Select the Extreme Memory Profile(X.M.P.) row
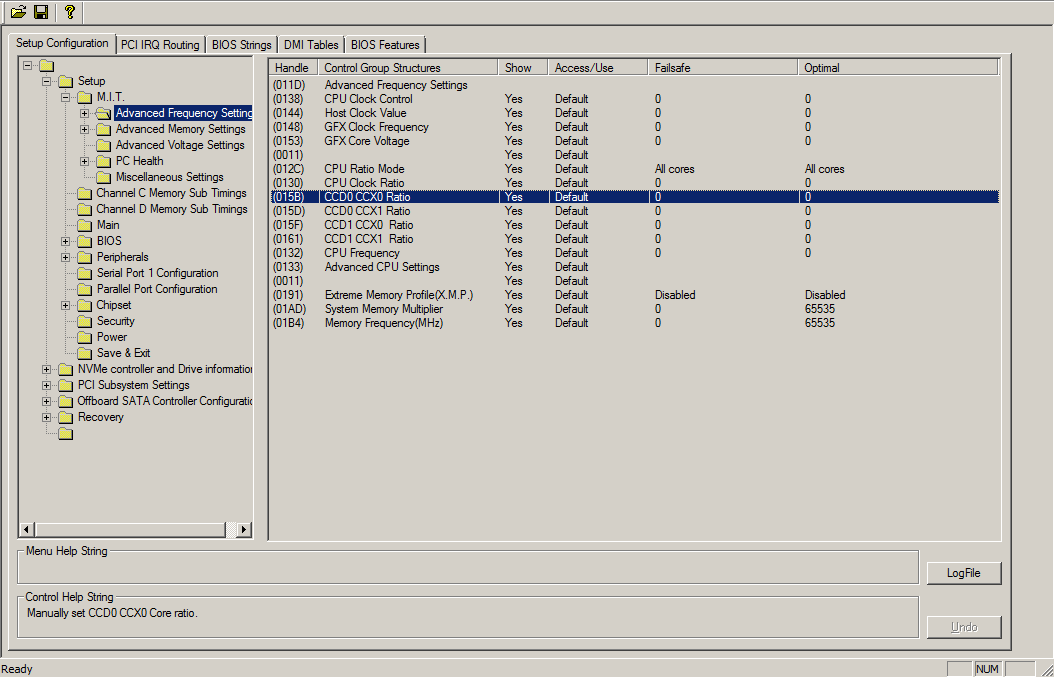 pyautogui.click(x=398, y=295)
